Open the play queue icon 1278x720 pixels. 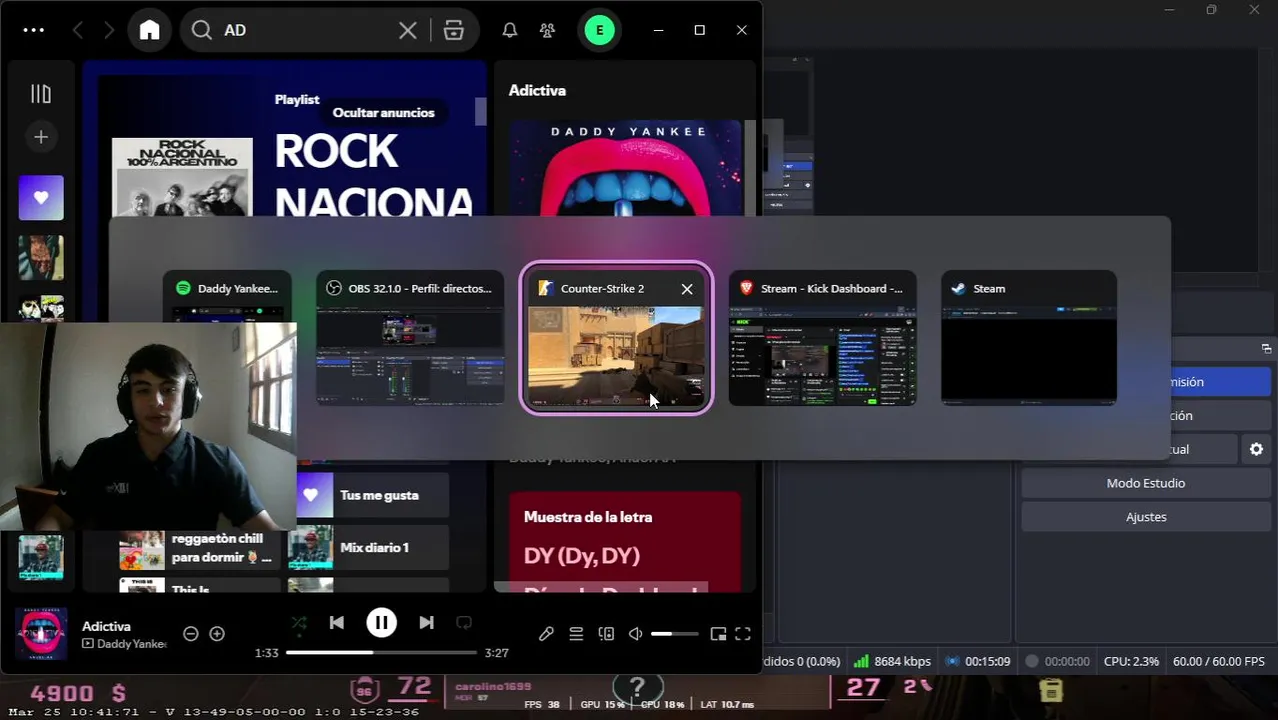(576, 634)
